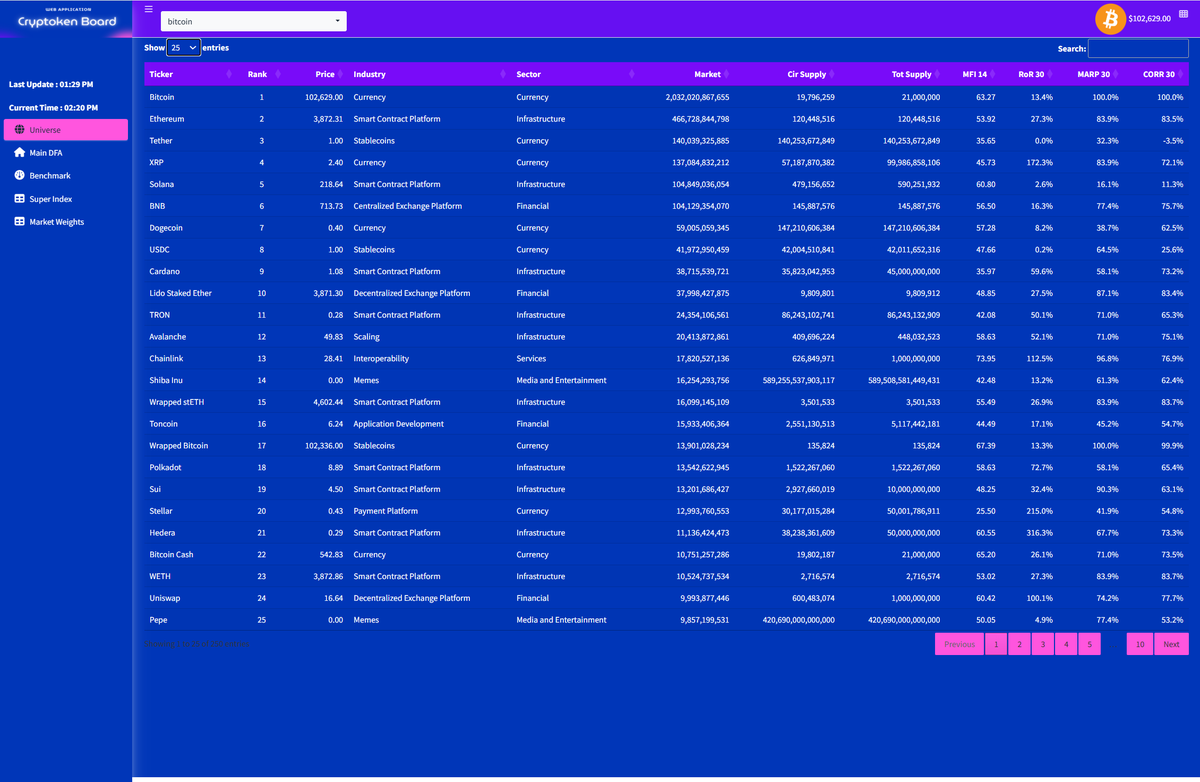Click the Application Development industry cell
Screen dimensions: 1200x782
(430, 424)
